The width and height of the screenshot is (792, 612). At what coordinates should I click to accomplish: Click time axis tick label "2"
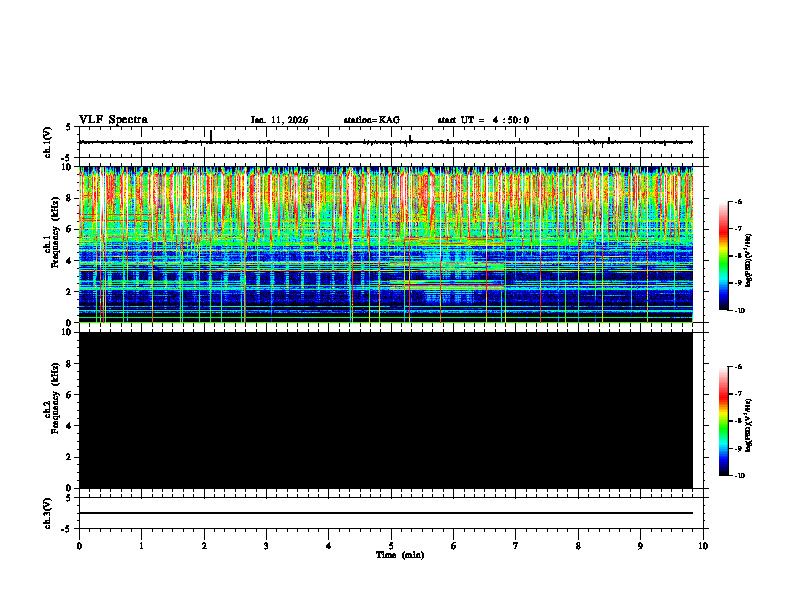pos(204,546)
